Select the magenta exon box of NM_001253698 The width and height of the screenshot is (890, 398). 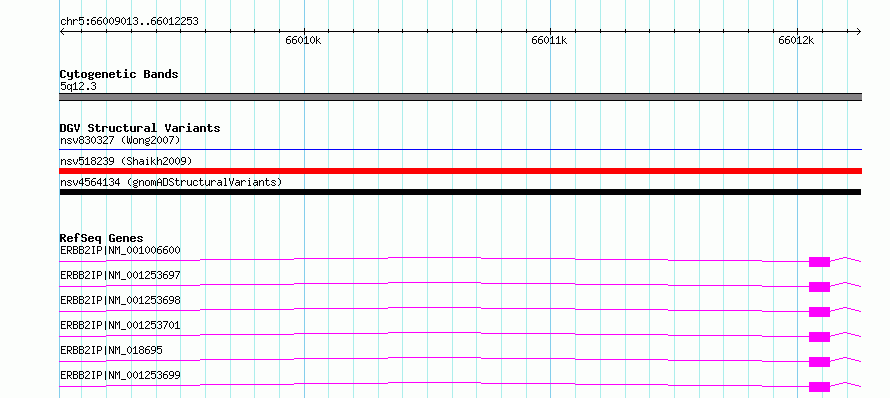coord(819,312)
